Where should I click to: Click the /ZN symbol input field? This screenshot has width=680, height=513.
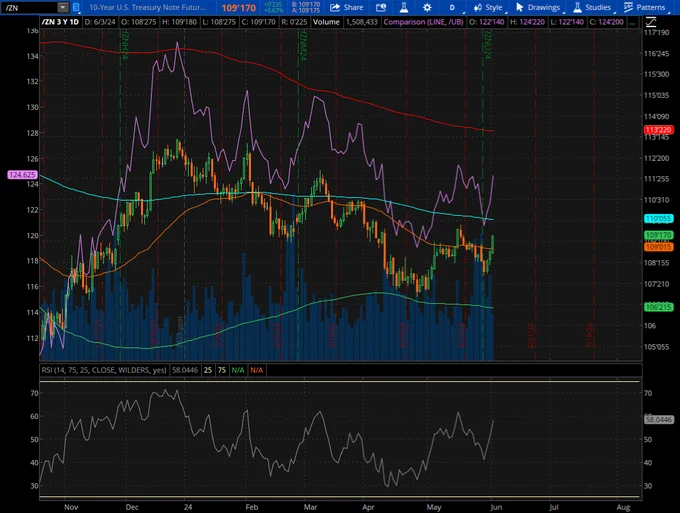click(29, 7)
